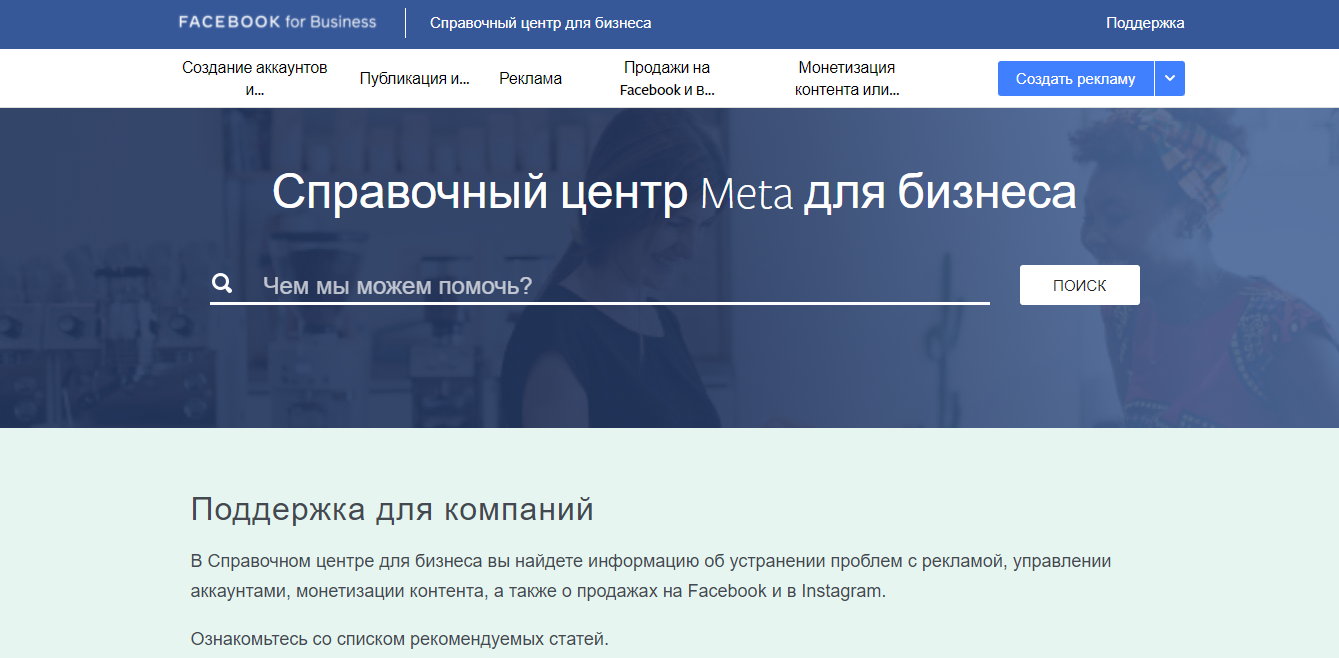Click the FACEBOOK for Business logo
Viewport: 1339px width, 658px height.
pyautogui.click(x=277, y=22)
